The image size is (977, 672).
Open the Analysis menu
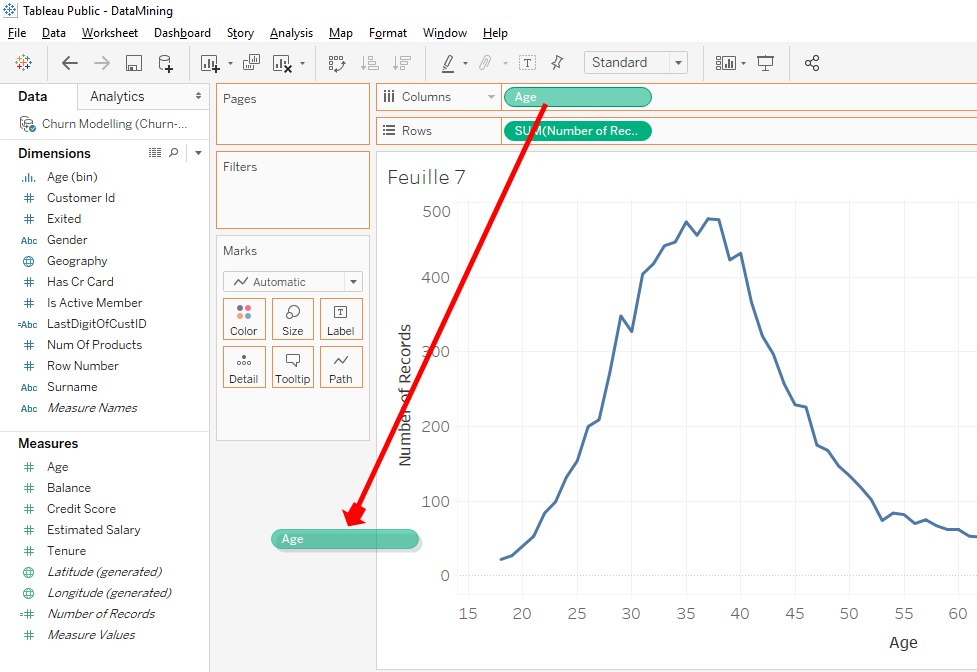(x=291, y=32)
